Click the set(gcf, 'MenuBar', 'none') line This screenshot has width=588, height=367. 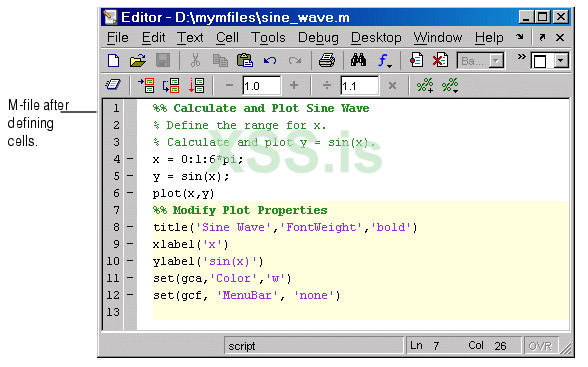(247, 295)
